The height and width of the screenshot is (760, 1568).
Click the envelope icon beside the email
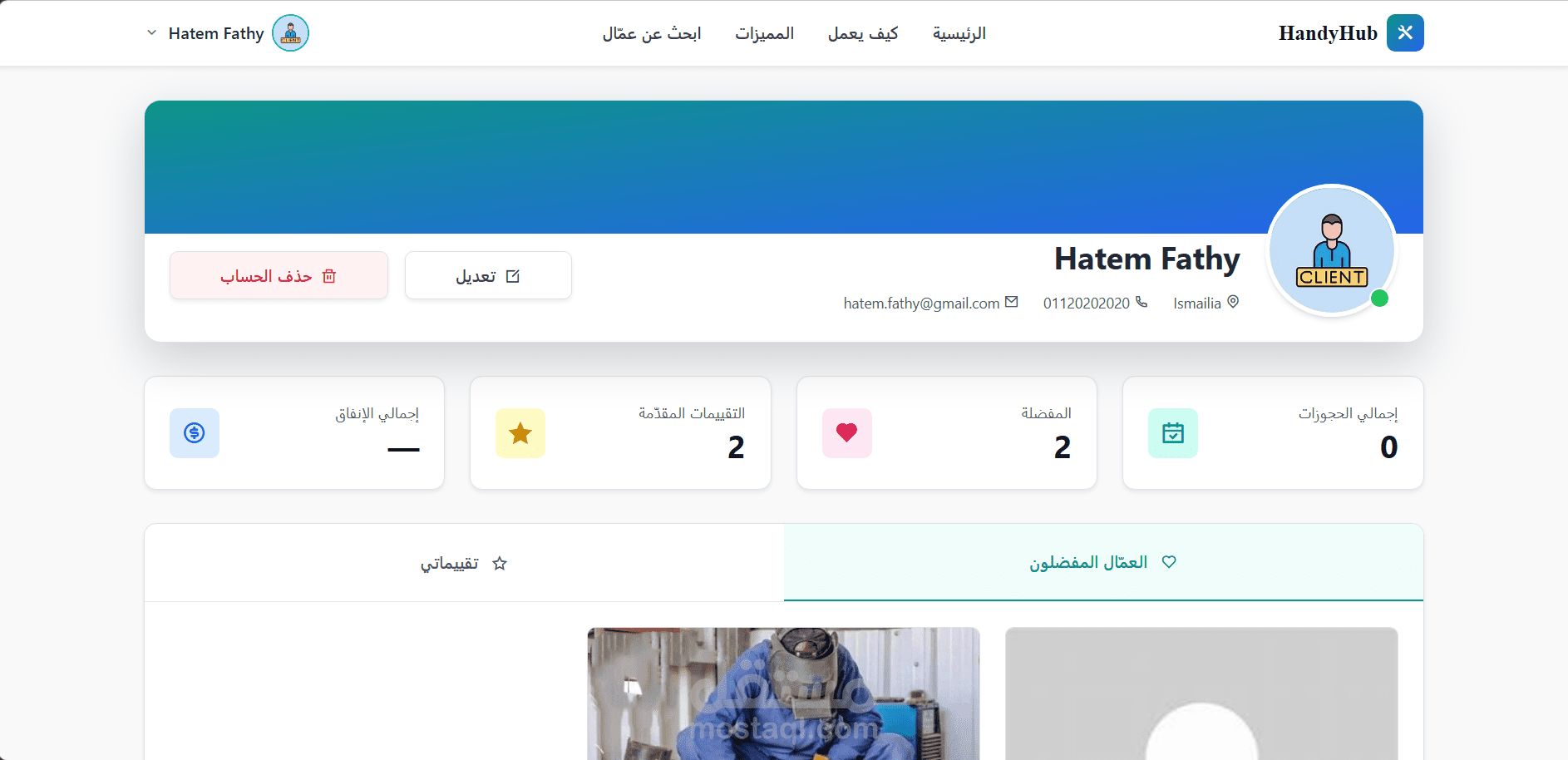click(x=1012, y=302)
